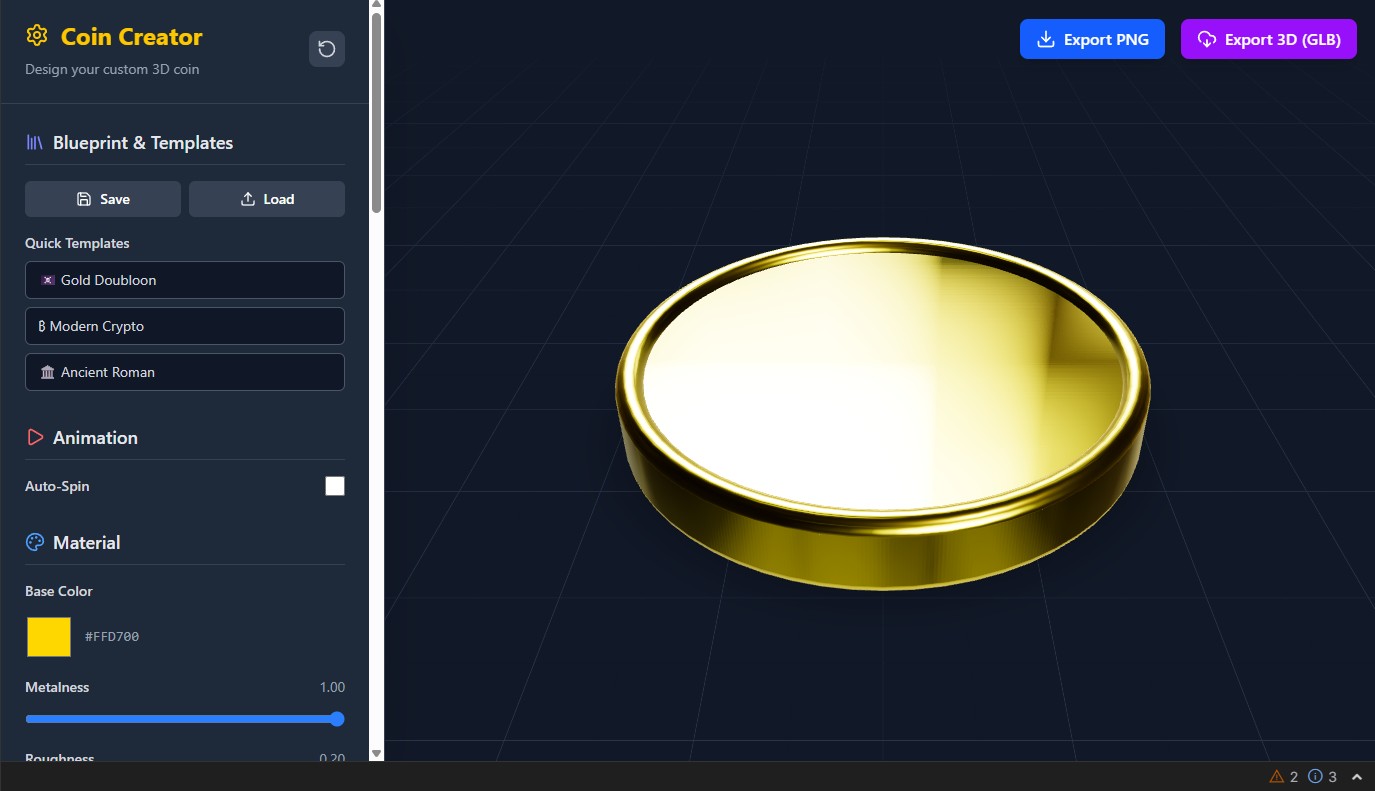The height and width of the screenshot is (791, 1375).
Task: Click the Metalness slider handle
Action: pyautogui.click(x=337, y=719)
